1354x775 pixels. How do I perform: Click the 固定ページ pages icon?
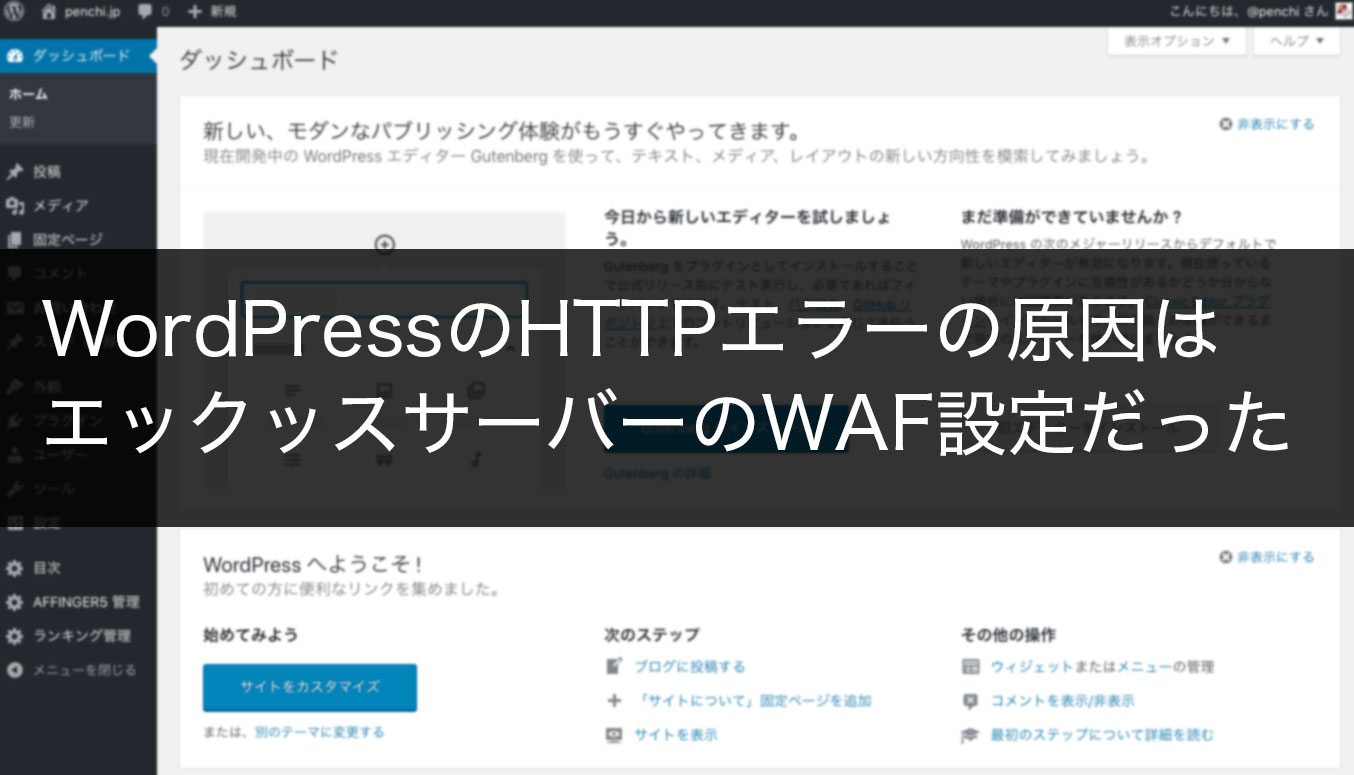tap(16, 240)
